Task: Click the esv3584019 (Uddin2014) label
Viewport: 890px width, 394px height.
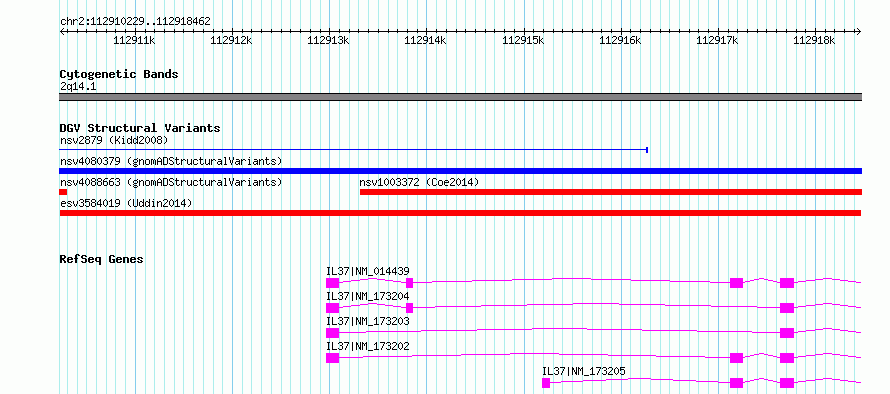Action: pyautogui.click(x=126, y=203)
